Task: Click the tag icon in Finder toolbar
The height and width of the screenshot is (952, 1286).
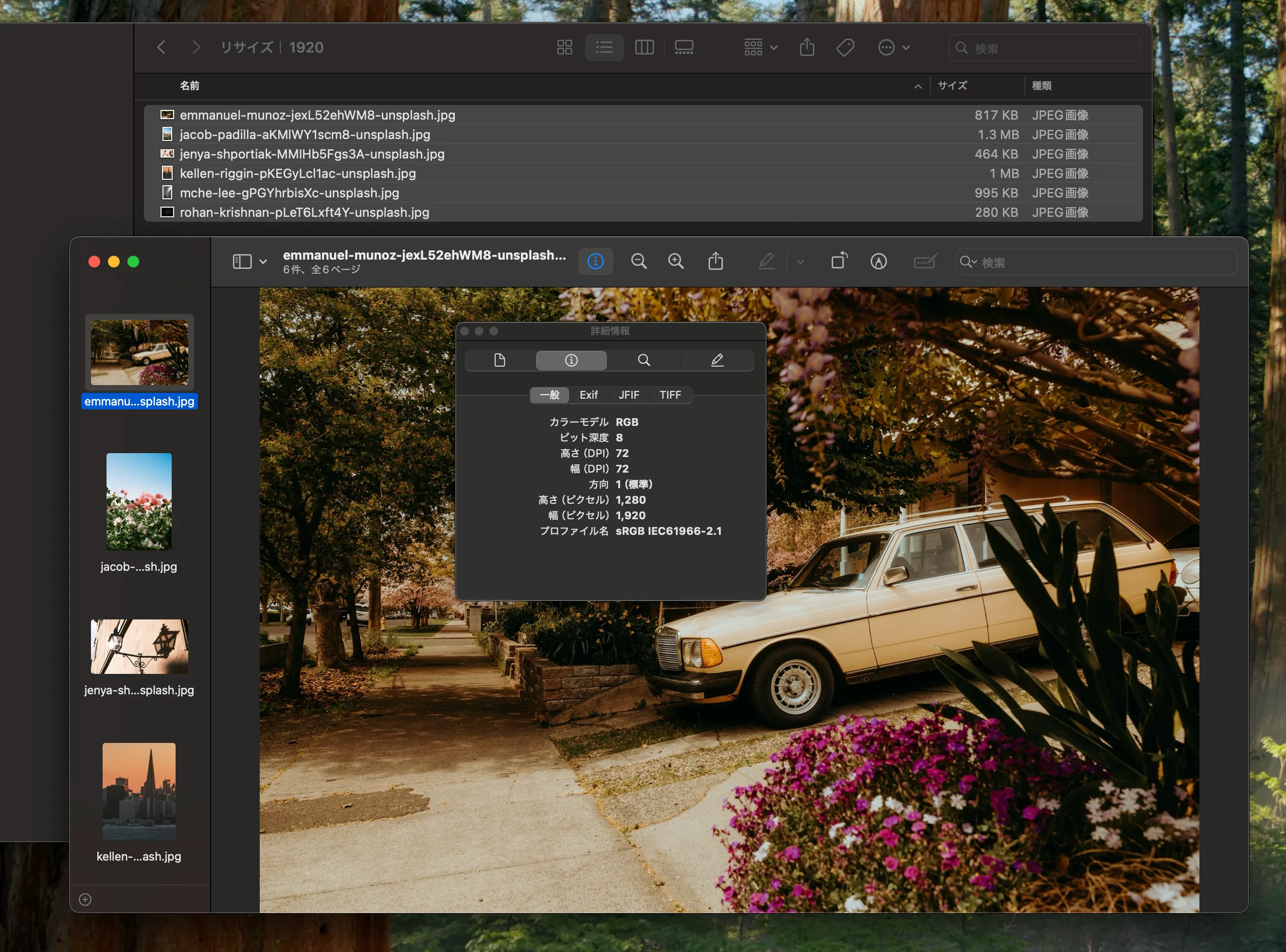Action: 845,47
